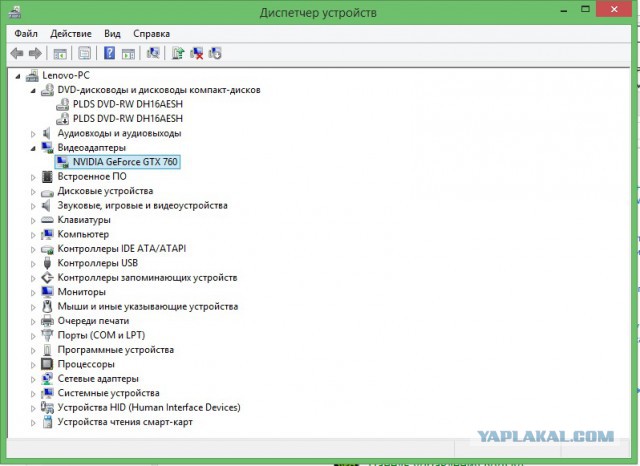Open the Действие menu
The height and width of the screenshot is (466, 640).
click(x=71, y=34)
